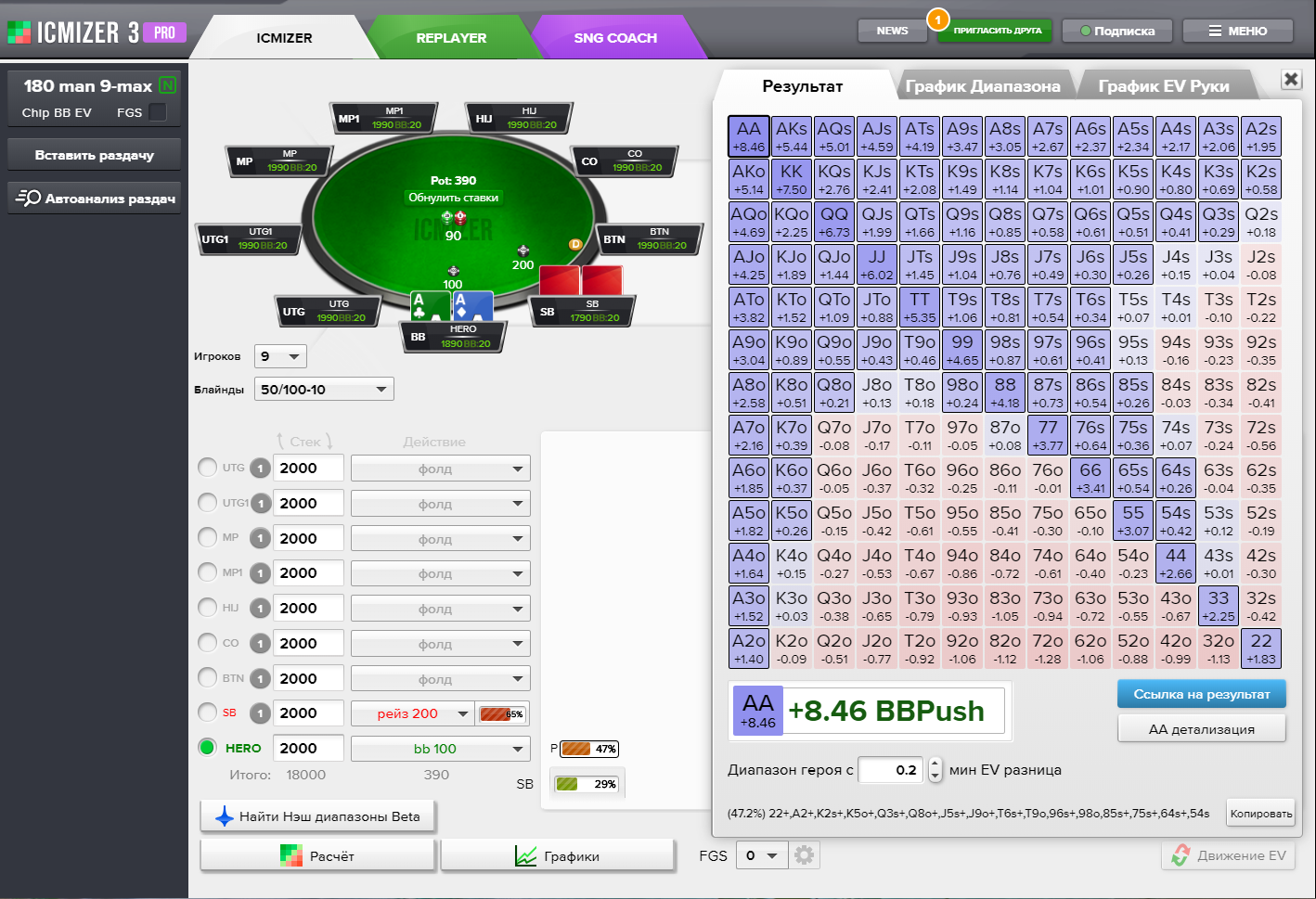Image resolution: width=1316 pixels, height=899 pixels.
Task: Click the Расчёт button
Action: 317,855
